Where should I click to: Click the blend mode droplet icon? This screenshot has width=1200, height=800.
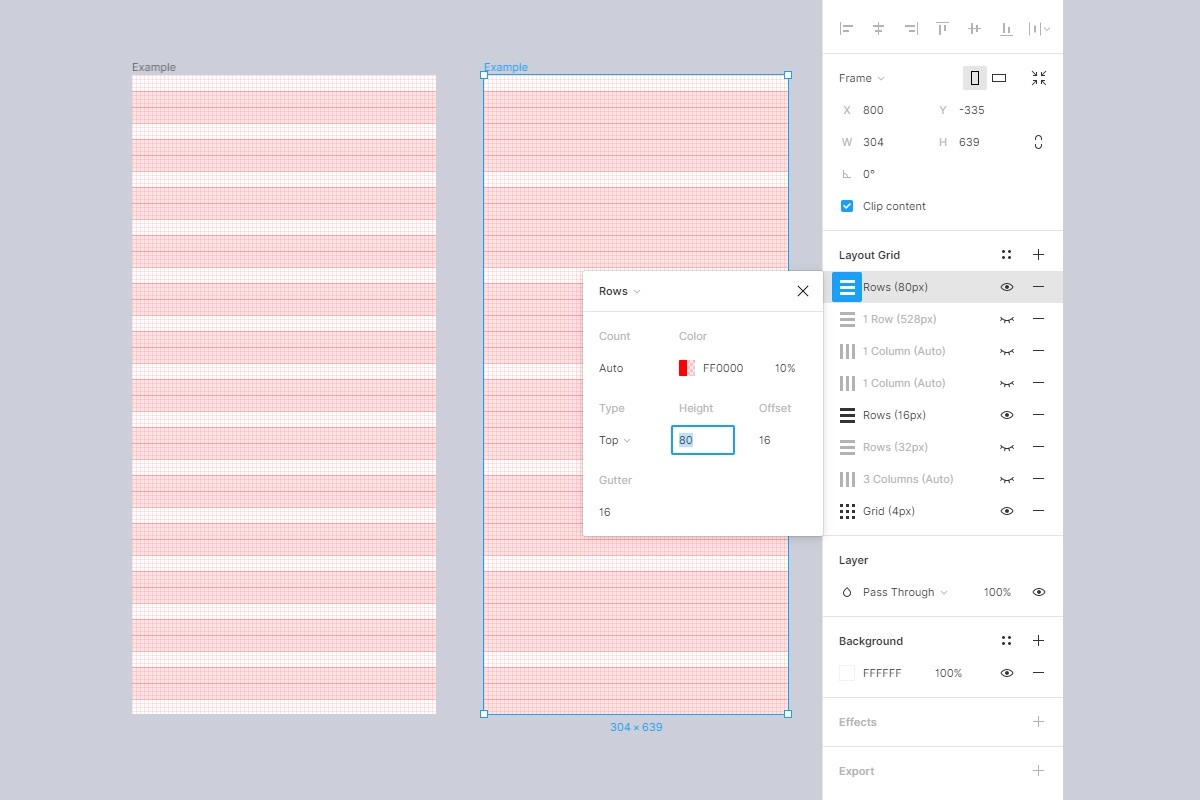[847, 592]
